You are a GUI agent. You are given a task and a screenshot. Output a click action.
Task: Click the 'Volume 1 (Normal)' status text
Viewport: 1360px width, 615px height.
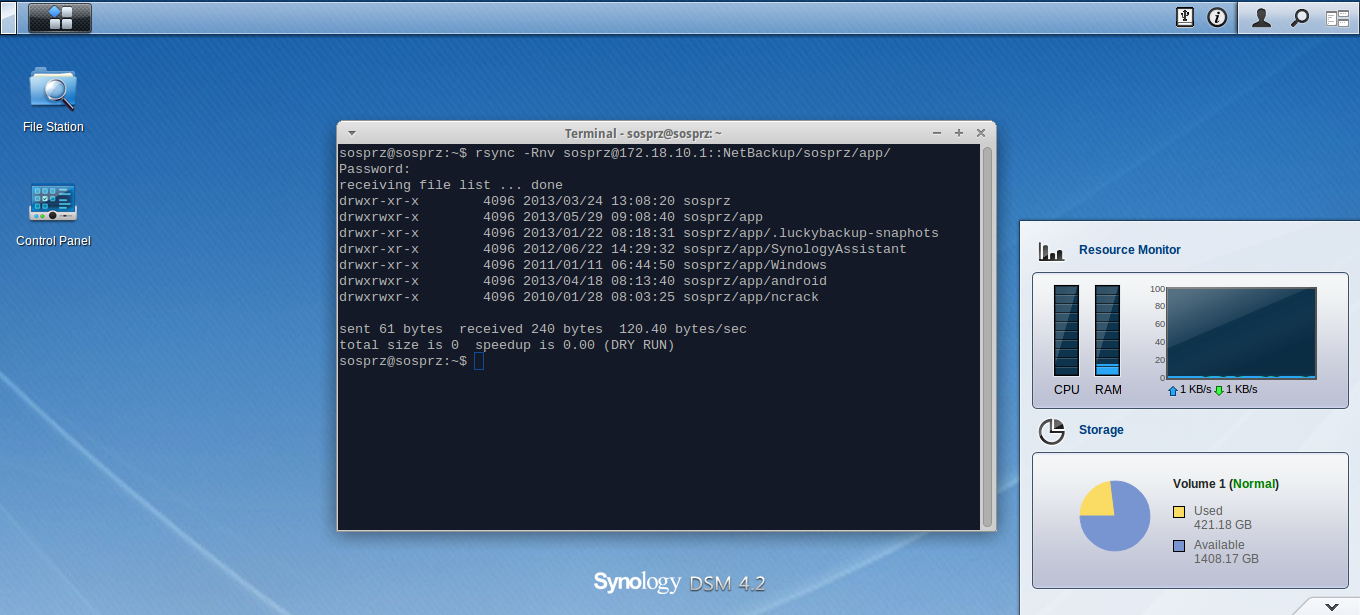1226,484
